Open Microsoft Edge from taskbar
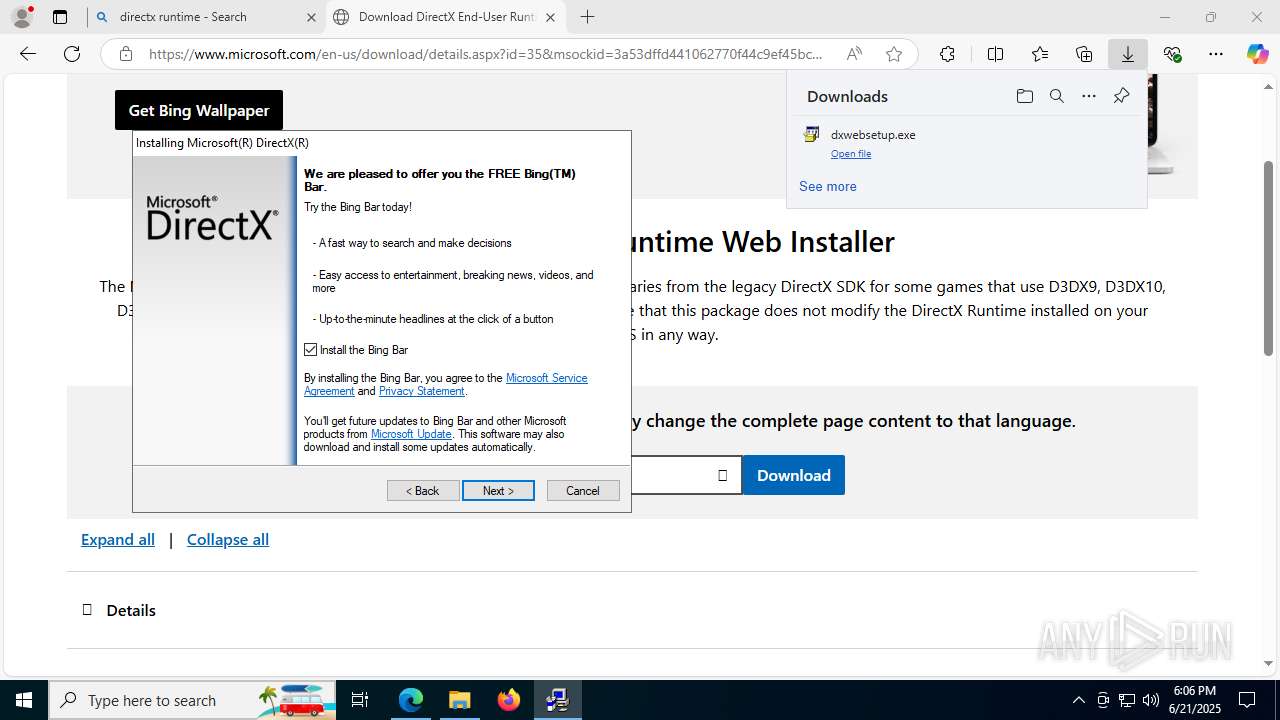The height and width of the screenshot is (720, 1280). pyautogui.click(x=411, y=700)
